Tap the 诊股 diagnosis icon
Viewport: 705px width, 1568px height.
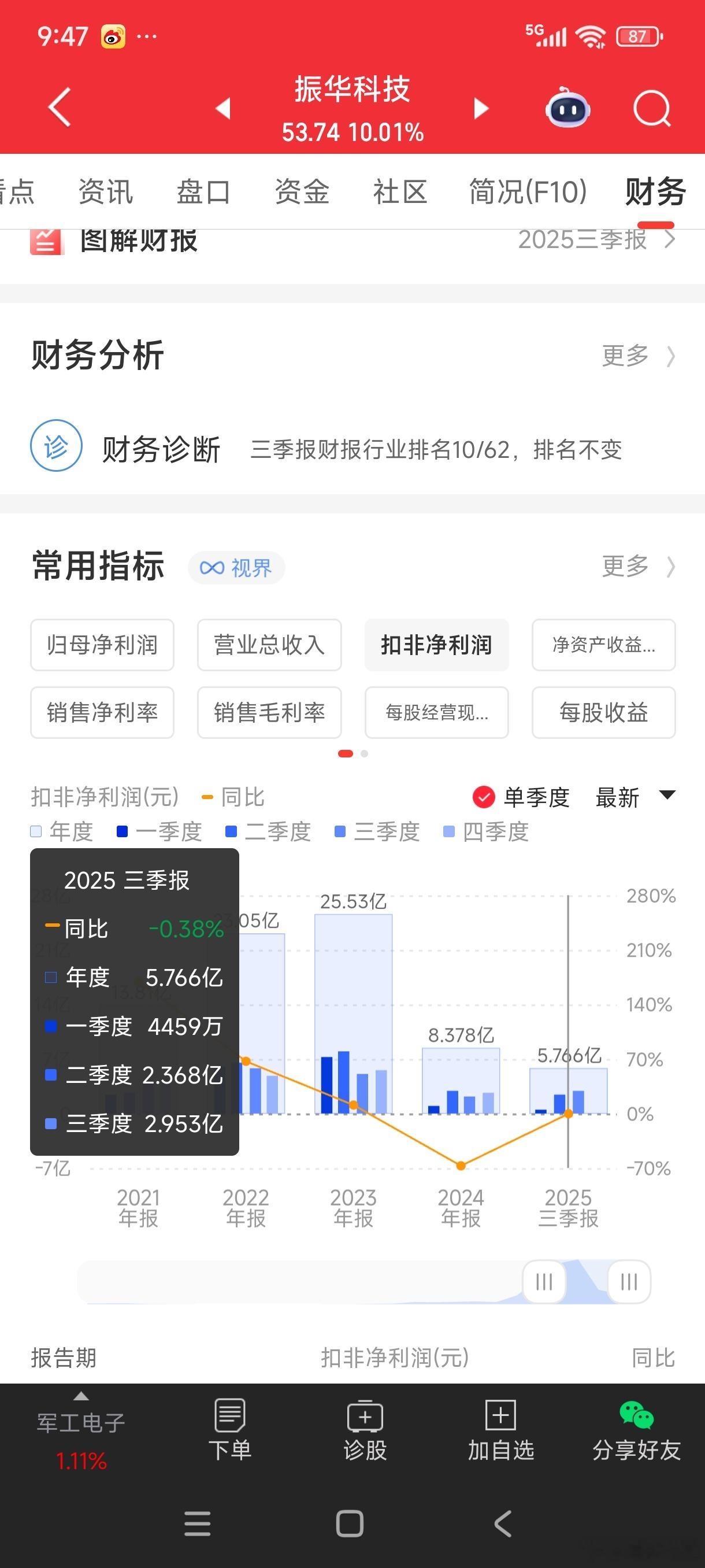click(365, 1416)
